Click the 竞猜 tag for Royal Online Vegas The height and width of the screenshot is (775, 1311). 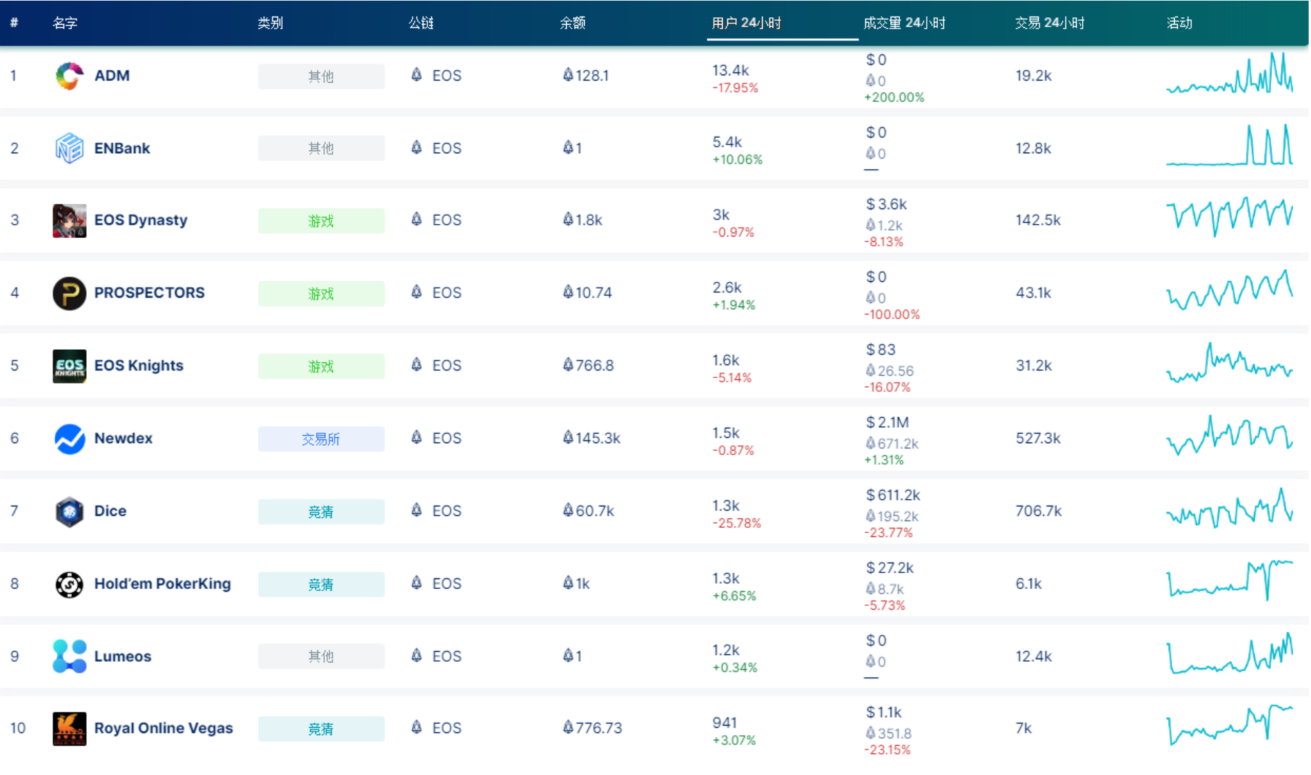321,729
